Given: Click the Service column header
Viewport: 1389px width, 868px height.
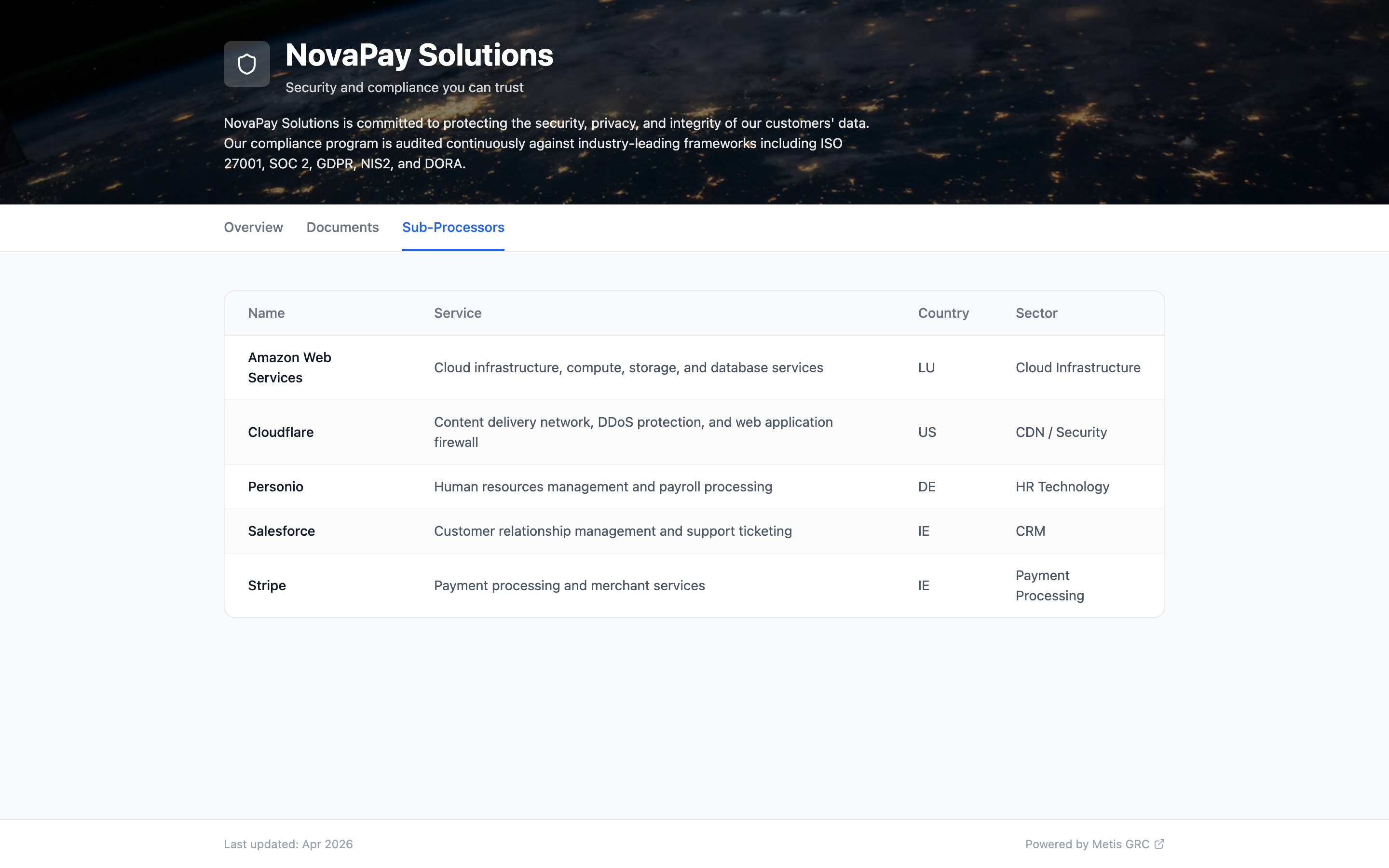Looking at the screenshot, I should click(x=457, y=313).
